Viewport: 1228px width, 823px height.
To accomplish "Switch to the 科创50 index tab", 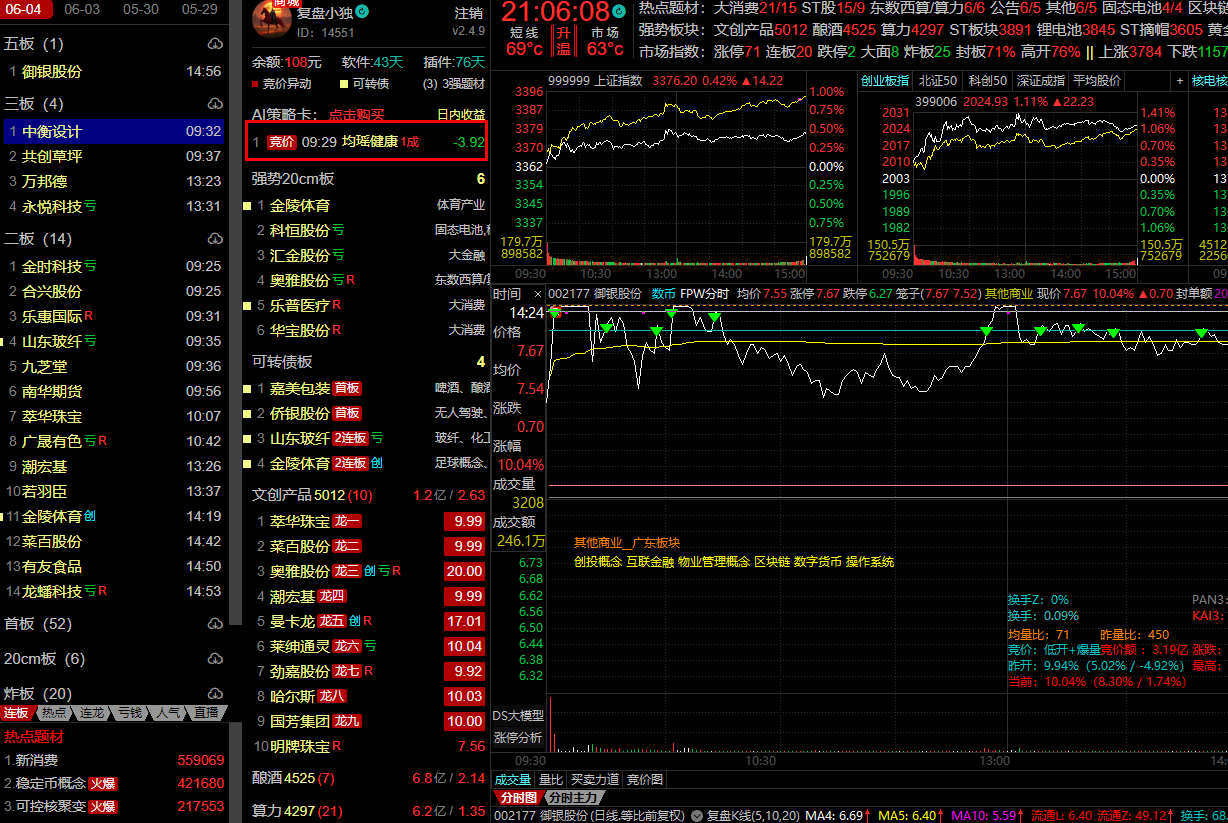I will point(985,80).
